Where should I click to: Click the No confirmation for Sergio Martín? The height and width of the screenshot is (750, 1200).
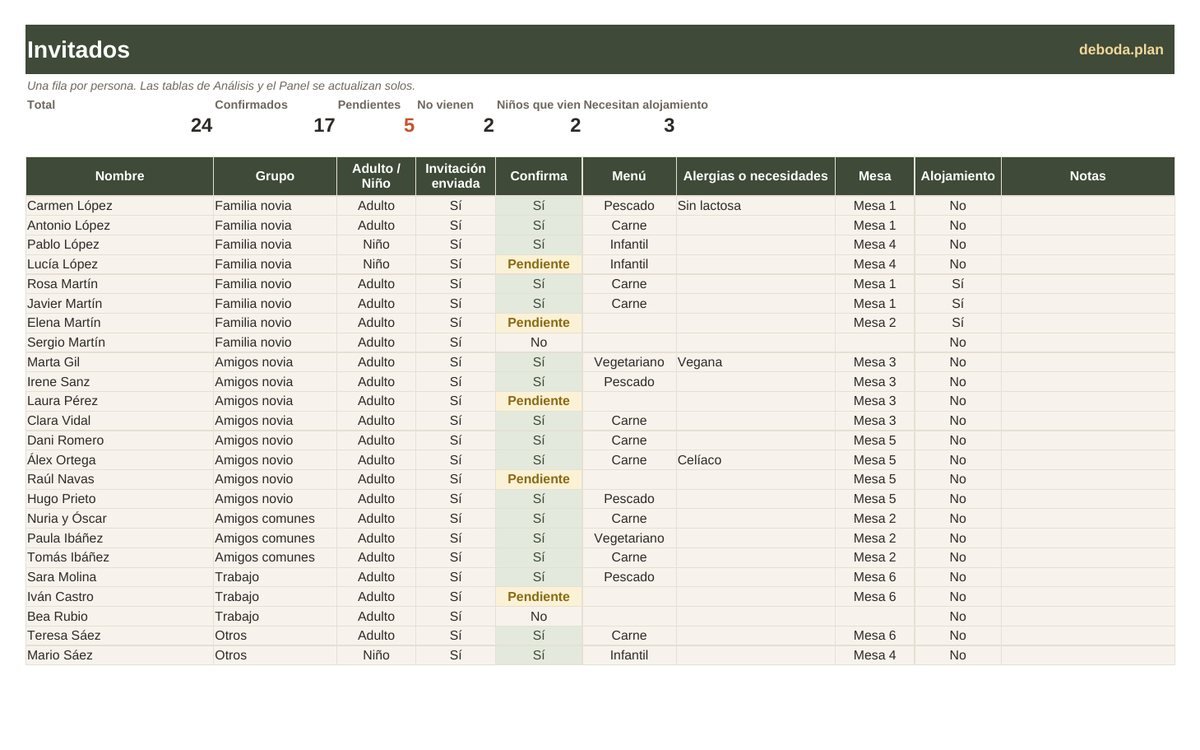pos(539,342)
